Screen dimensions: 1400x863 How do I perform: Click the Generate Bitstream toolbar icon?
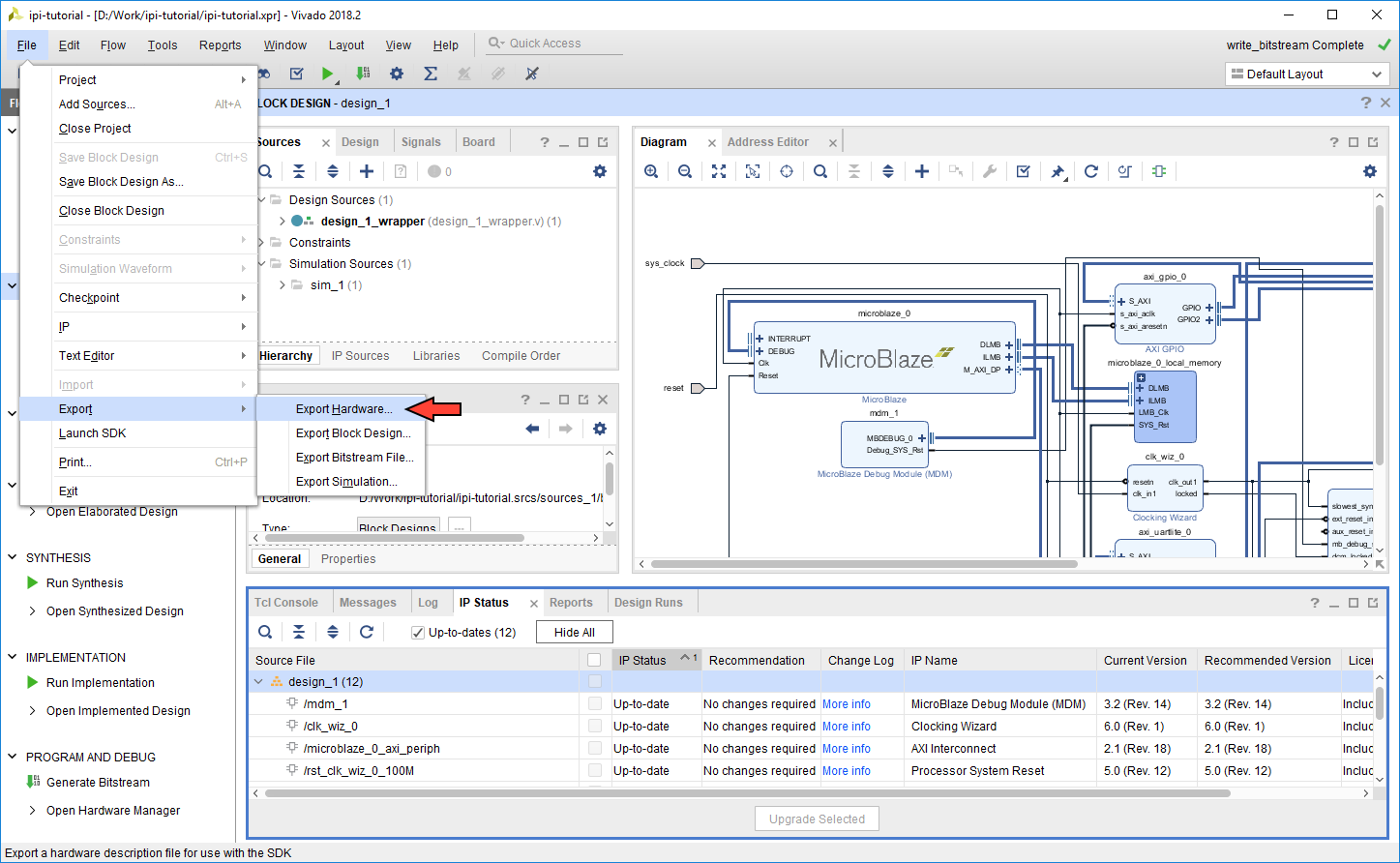pos(363,74)
